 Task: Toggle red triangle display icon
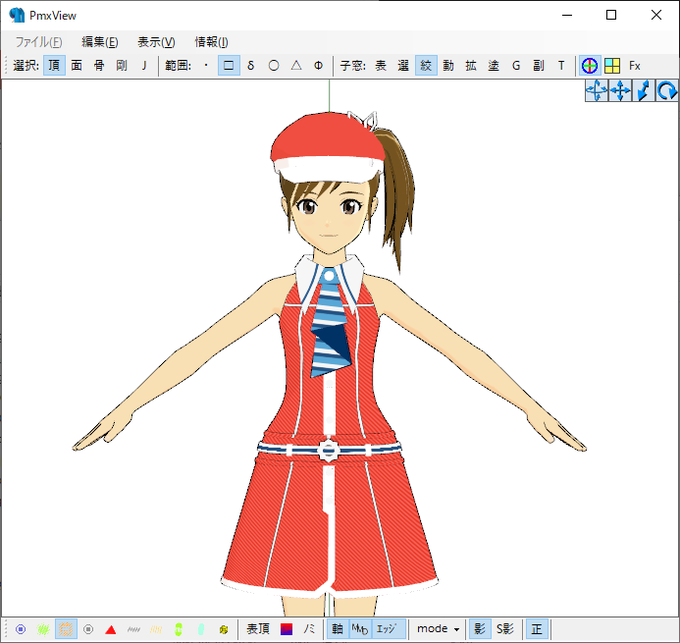[111, 629]
